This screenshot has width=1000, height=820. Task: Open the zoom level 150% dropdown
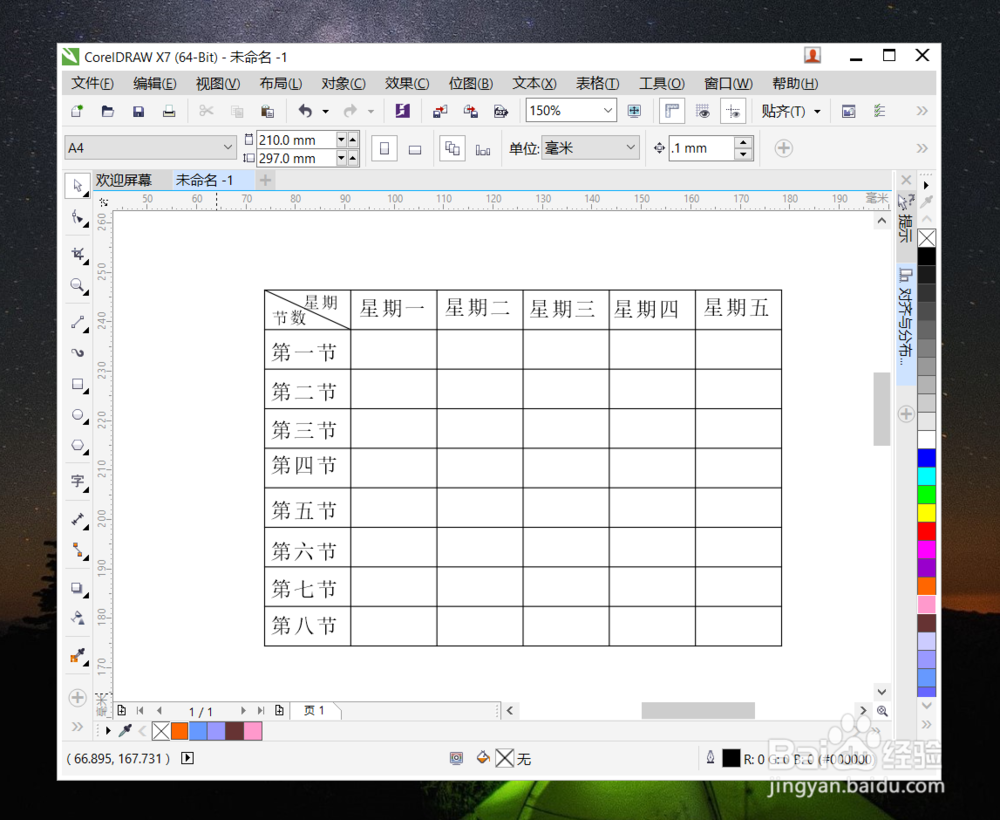pos(607,110)
